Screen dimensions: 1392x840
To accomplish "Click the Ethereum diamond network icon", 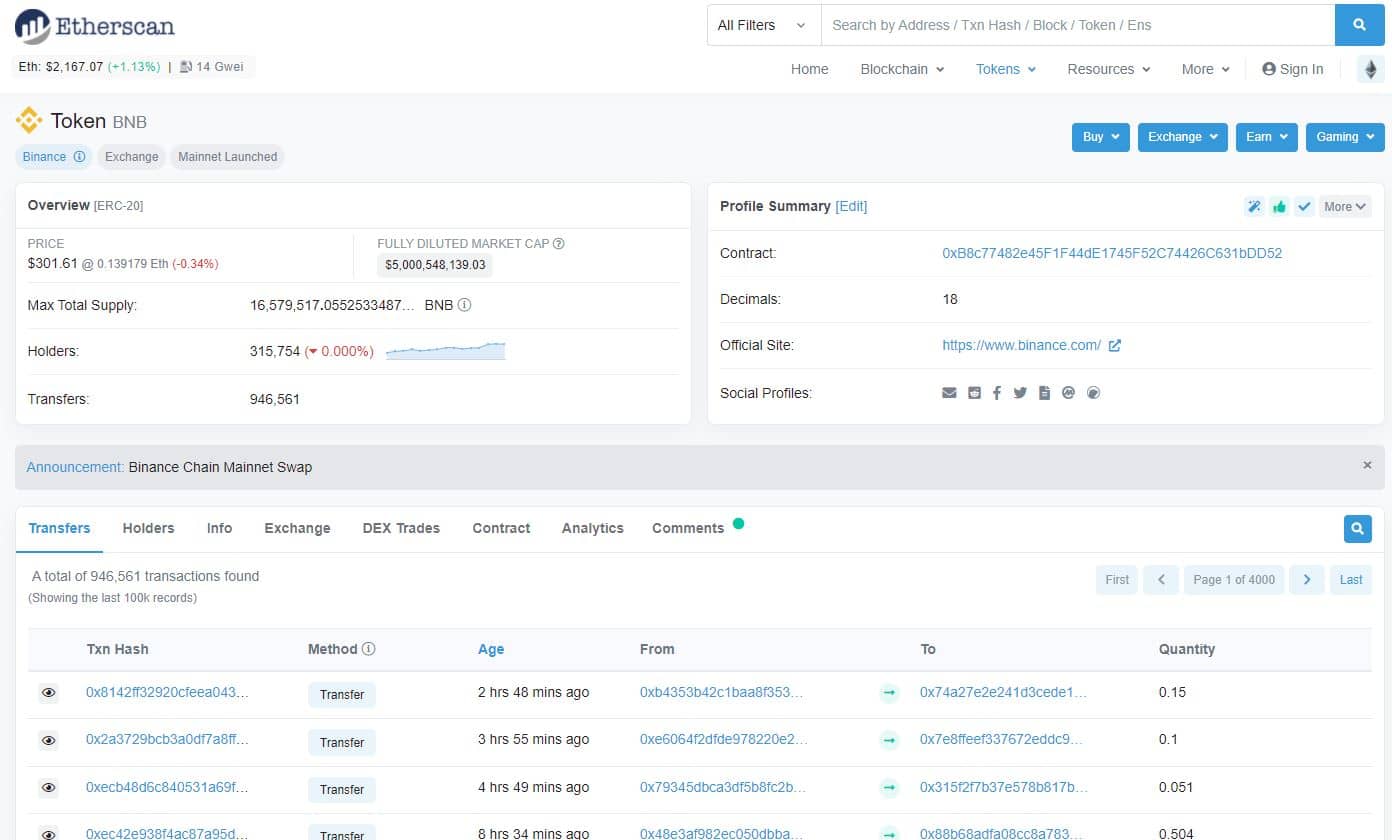I will (1371, 69).
